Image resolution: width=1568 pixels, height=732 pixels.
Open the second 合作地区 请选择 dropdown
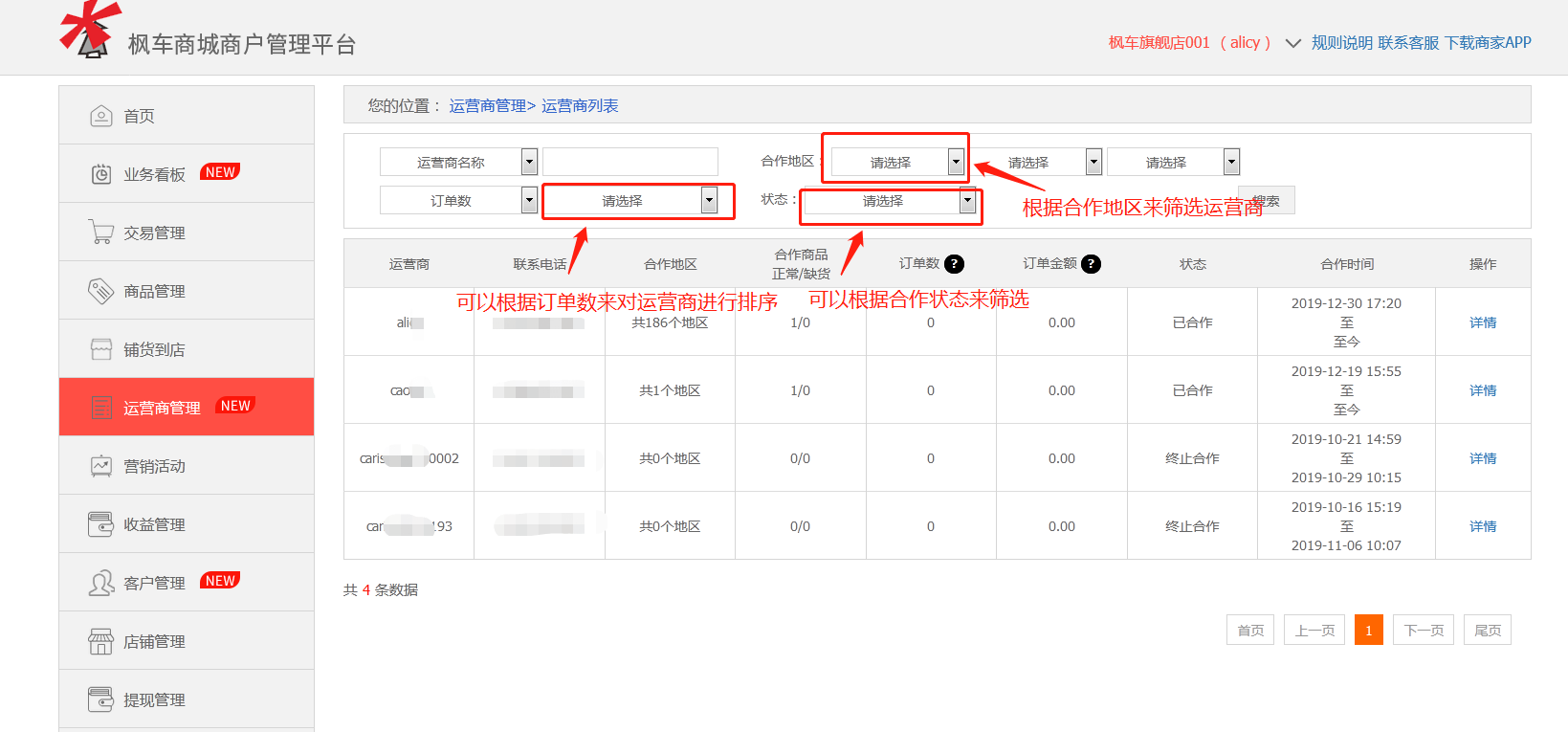click(x=1036, y=162)
